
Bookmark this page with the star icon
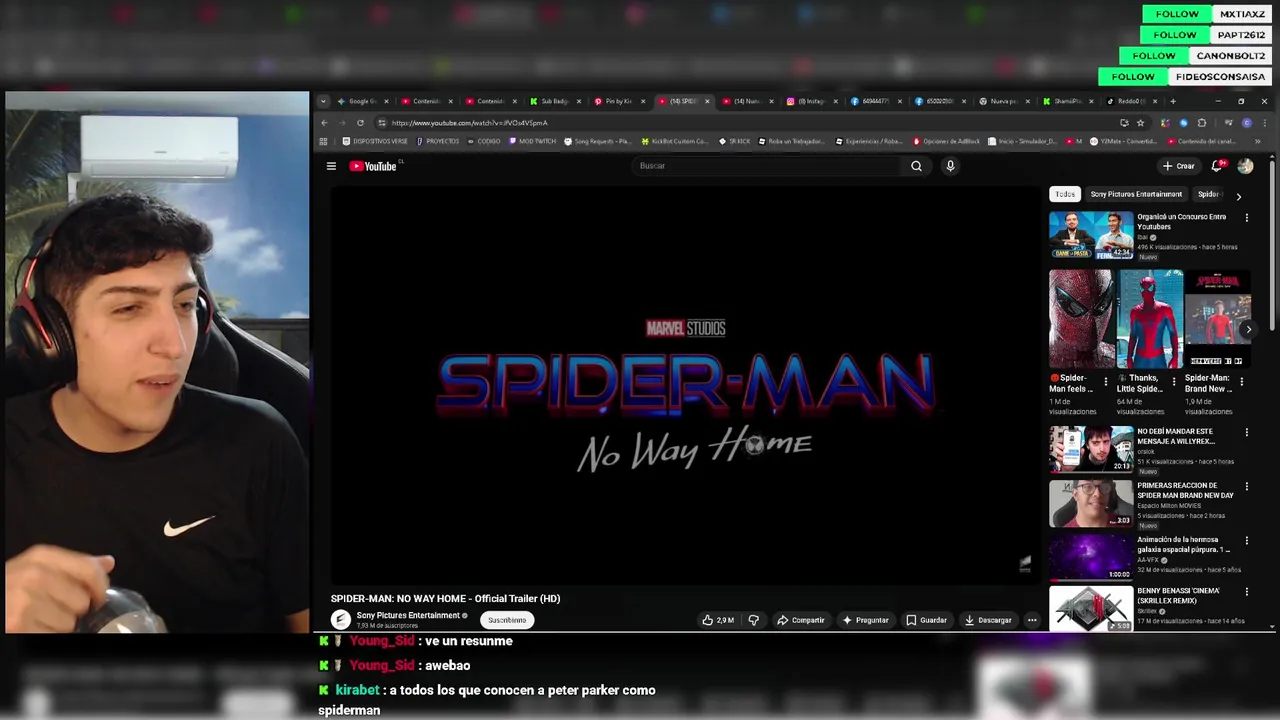[x=1140, y=123]
